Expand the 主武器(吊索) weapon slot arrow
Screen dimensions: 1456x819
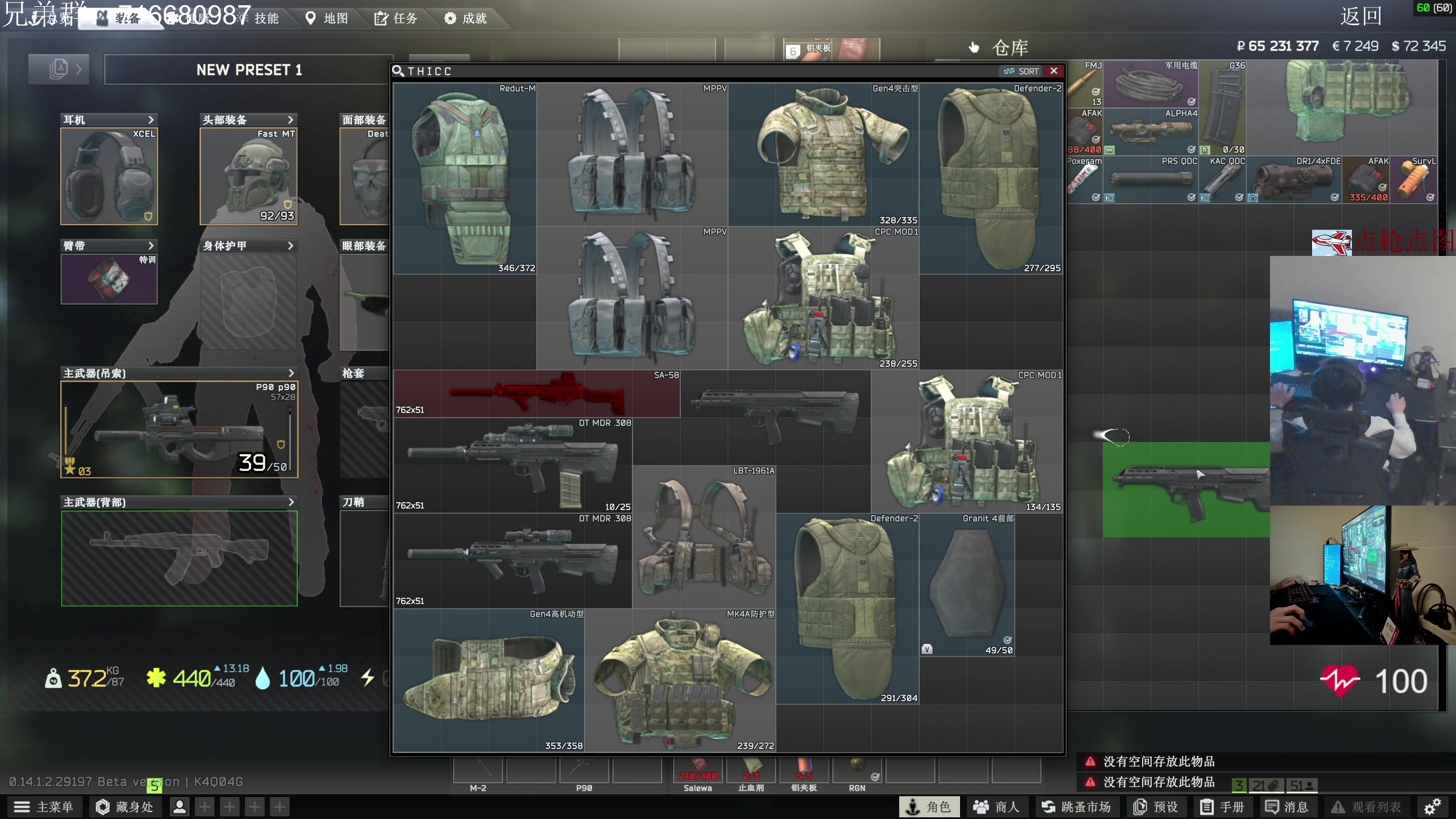(x=291, y=373)
